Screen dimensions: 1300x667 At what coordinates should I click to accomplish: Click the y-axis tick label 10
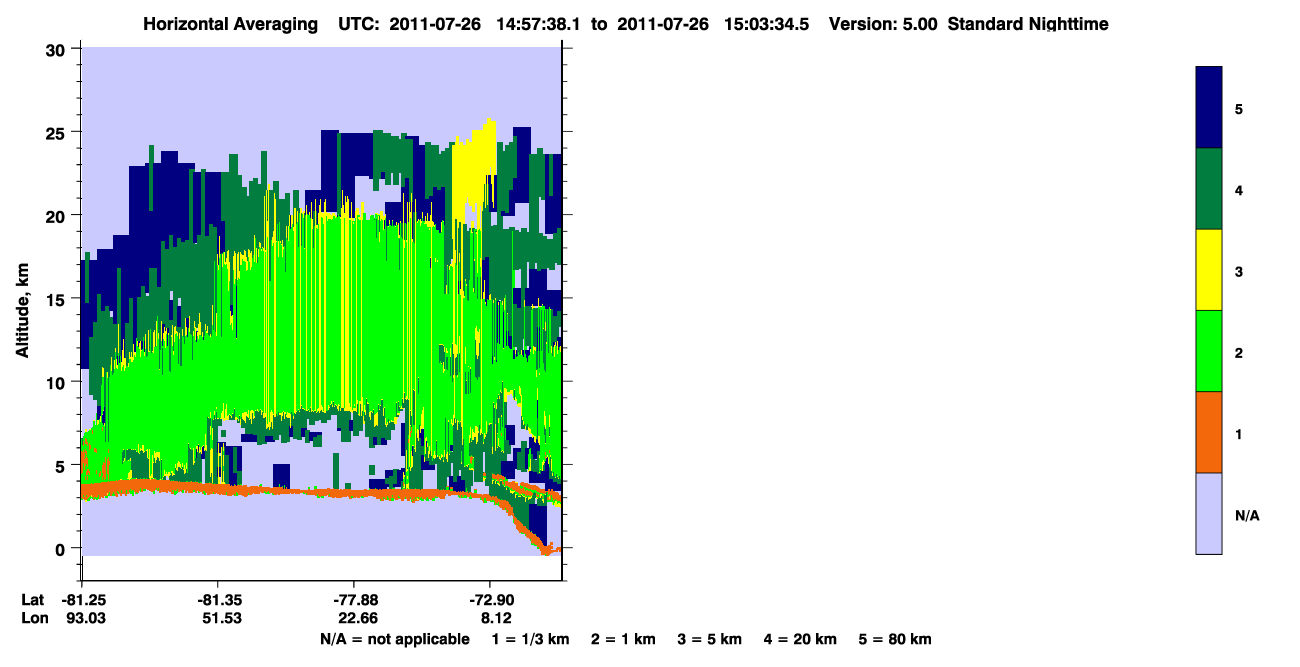56,381
